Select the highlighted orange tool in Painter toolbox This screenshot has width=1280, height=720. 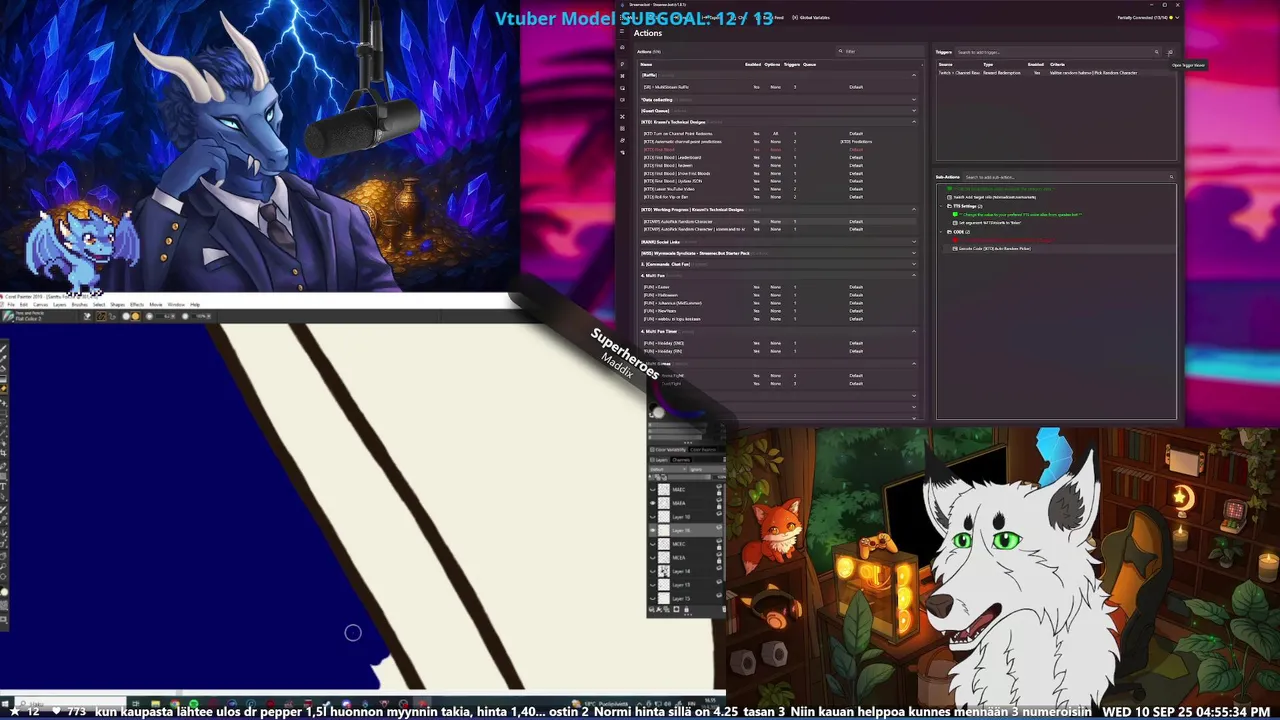tap(4, 388)
